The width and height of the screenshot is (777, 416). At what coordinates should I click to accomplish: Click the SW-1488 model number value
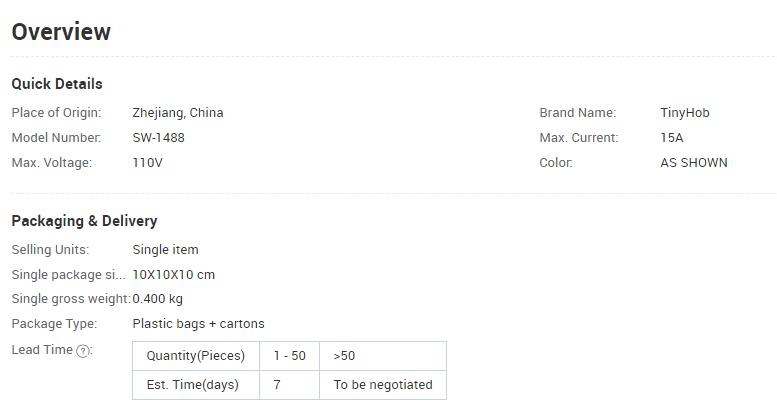158,138
